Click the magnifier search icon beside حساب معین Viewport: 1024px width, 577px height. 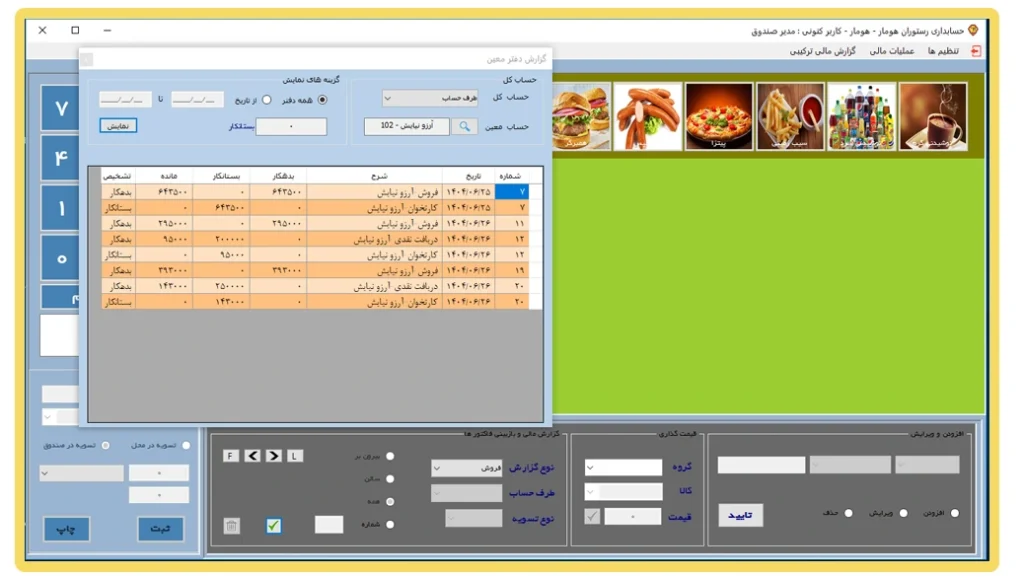[464, 127]
